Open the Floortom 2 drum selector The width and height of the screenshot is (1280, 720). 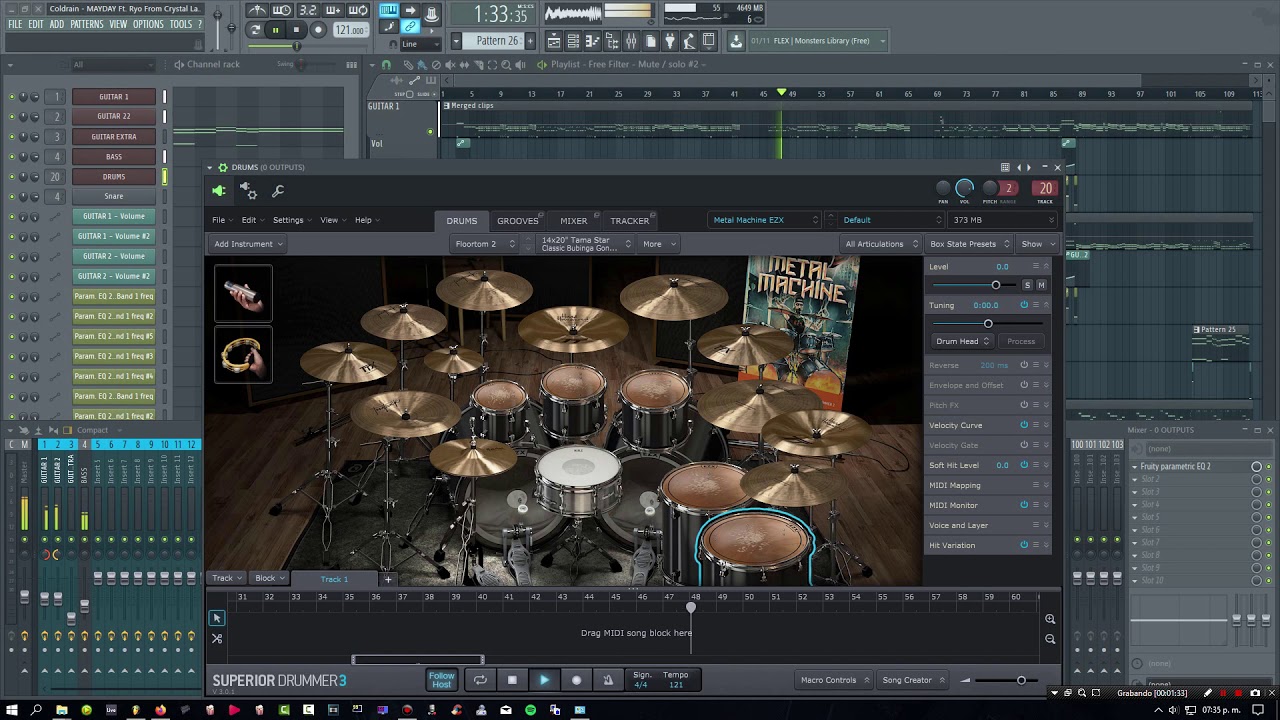tap(485, 244)
